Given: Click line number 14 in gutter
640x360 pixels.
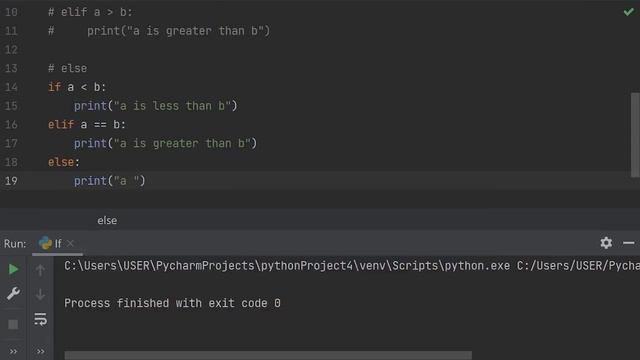Looking at the screenshot, I should pyautogui.click(x=11, y=87).
